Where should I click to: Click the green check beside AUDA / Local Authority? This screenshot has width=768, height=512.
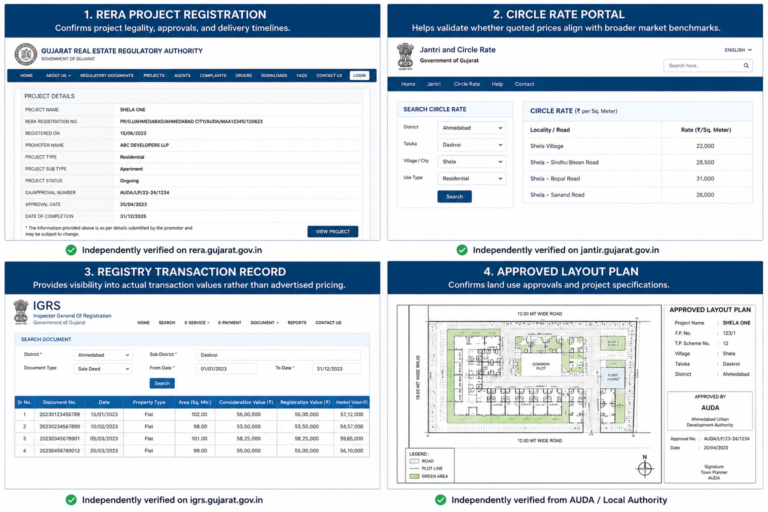click(x=440, y=500)
